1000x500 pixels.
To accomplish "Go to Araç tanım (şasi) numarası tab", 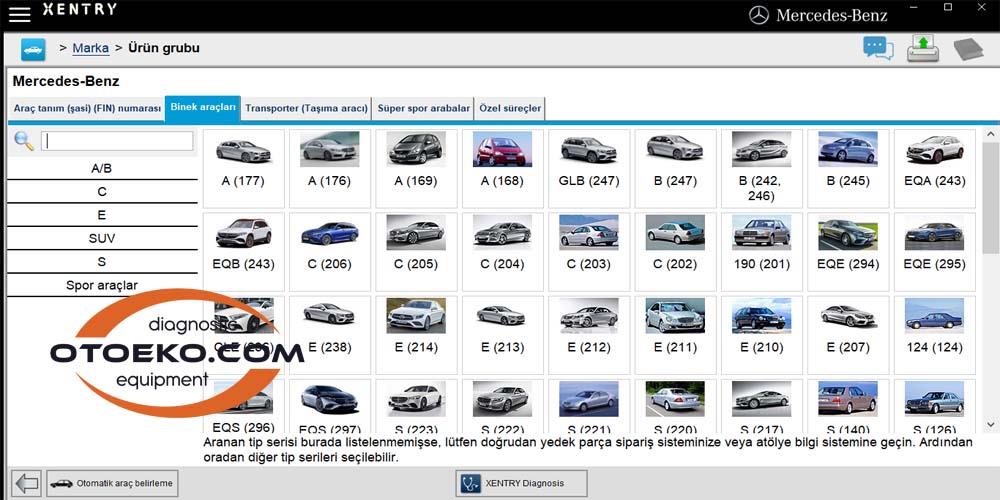I will click(86, 108).
